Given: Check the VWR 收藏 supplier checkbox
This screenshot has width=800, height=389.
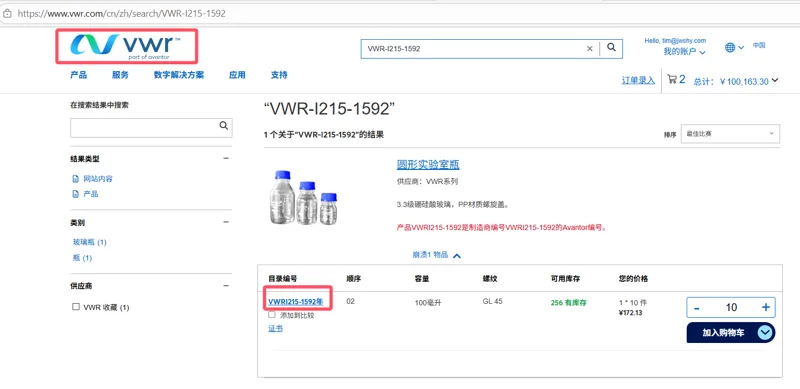Looking at the screenshot, I should (76, 307).
